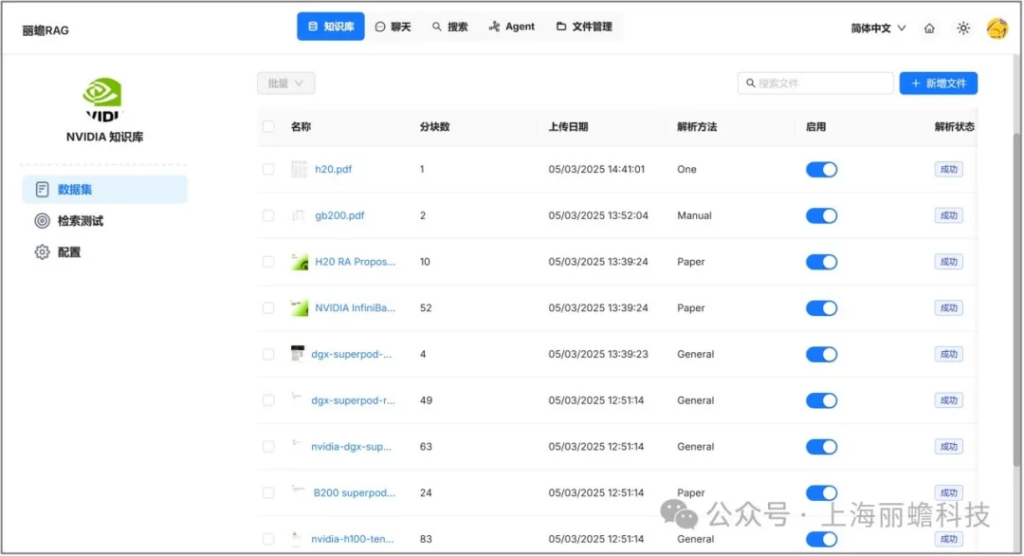Image resolution: width=1024 pixels, height=556 pixels.
Task: Select 数据集 in the sidebar
Action: coord(104,189)
